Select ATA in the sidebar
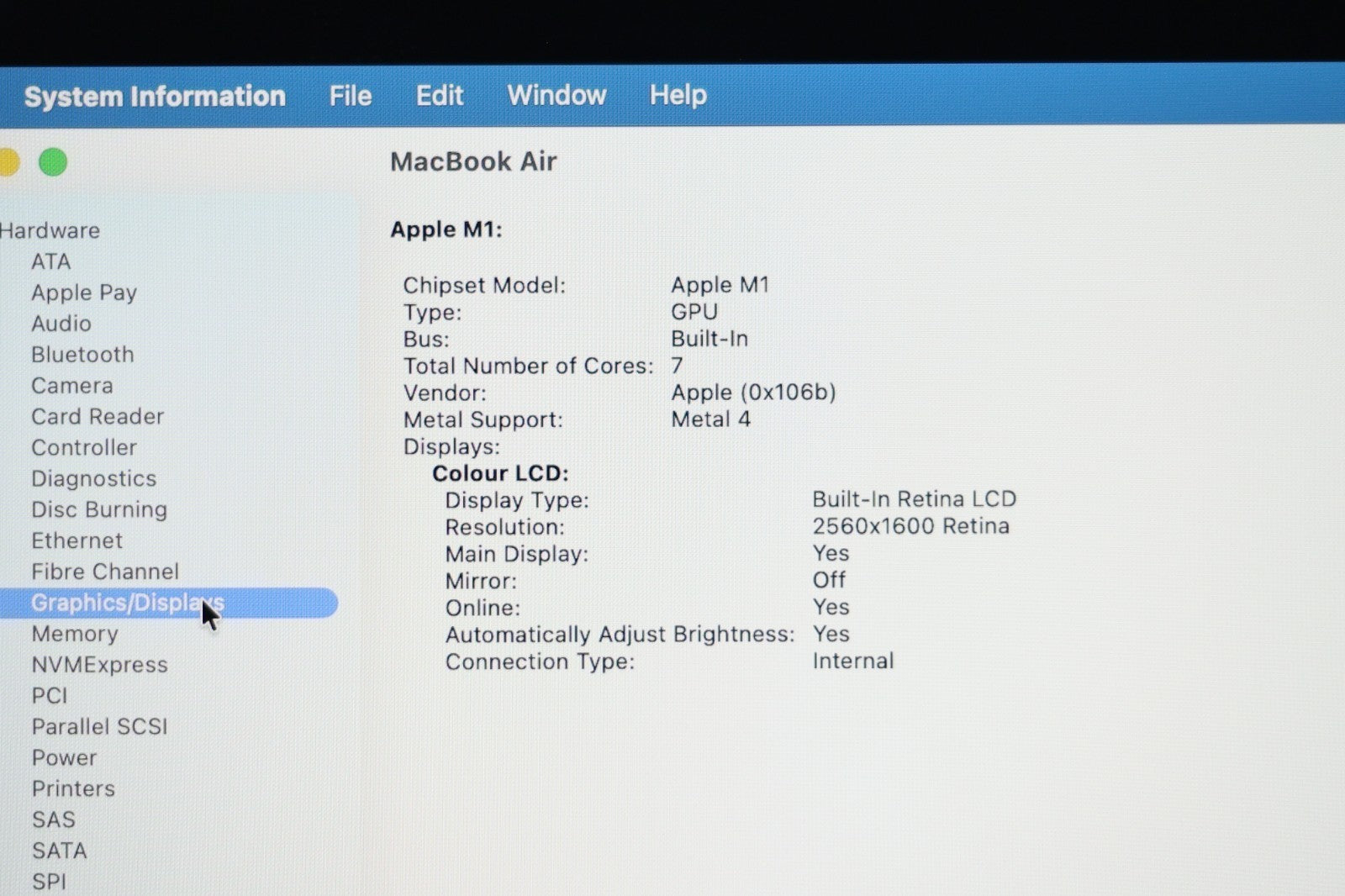The height and width of the screenshot is (896, 1345). 50,261
